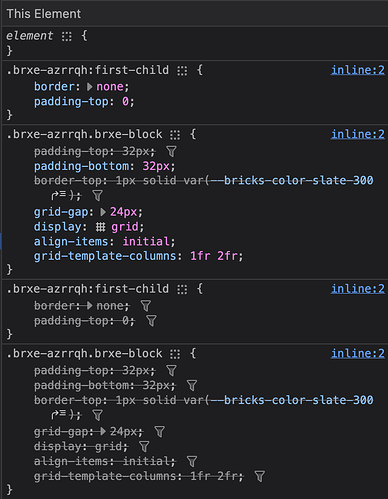
Task: Click the active value '1fr 2fr'
Action: (214, 256)
